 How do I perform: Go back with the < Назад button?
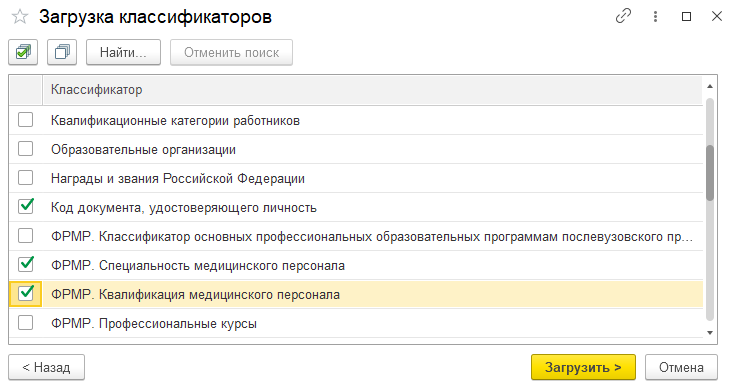(x=46, y=367)
